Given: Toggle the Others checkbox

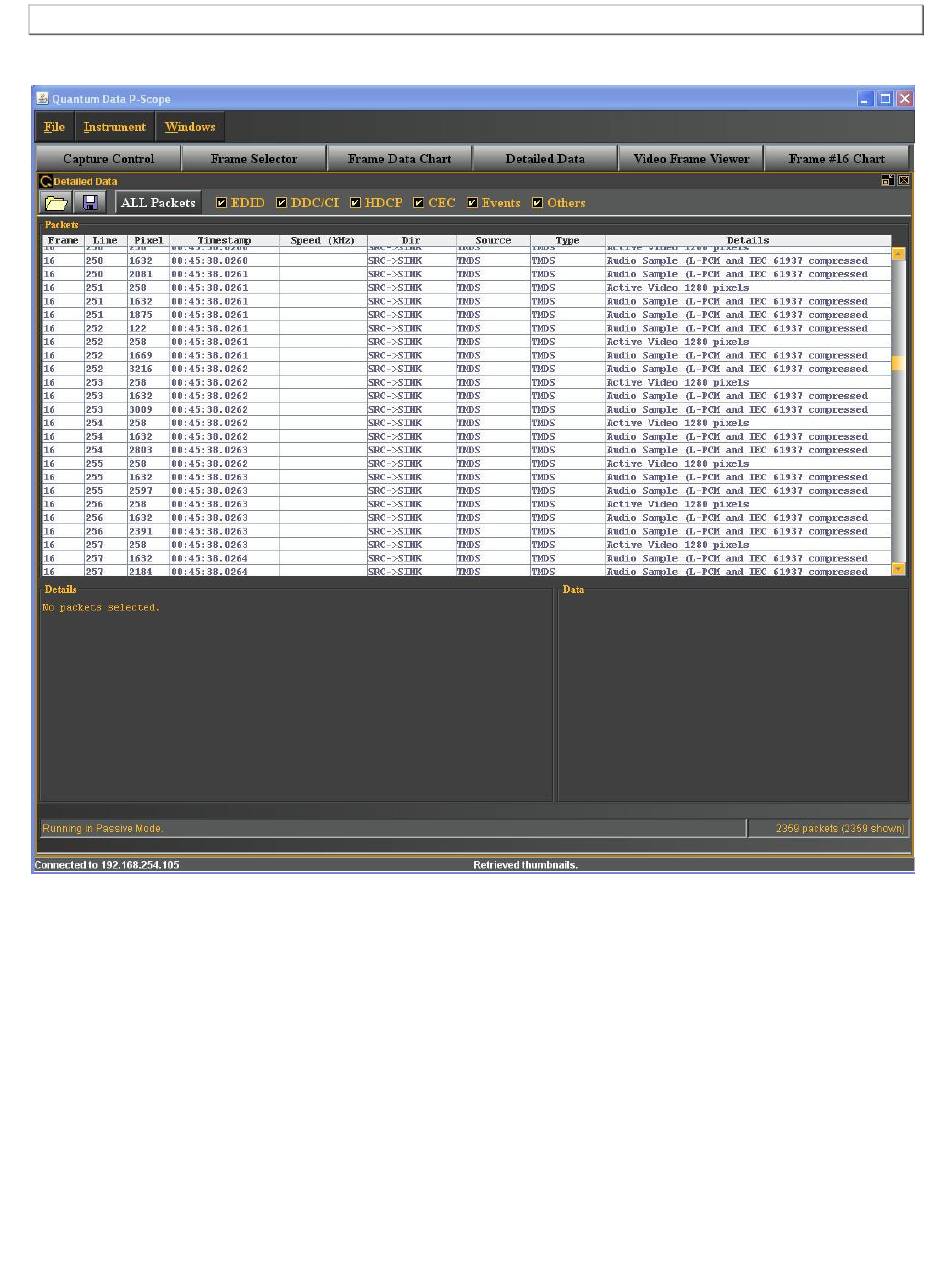Looking at the screenshot, I should click(x=537, y=203).
